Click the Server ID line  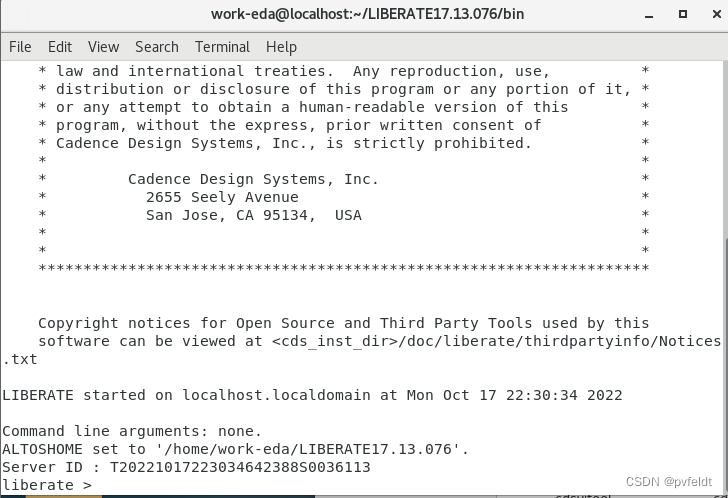[186, 467]
